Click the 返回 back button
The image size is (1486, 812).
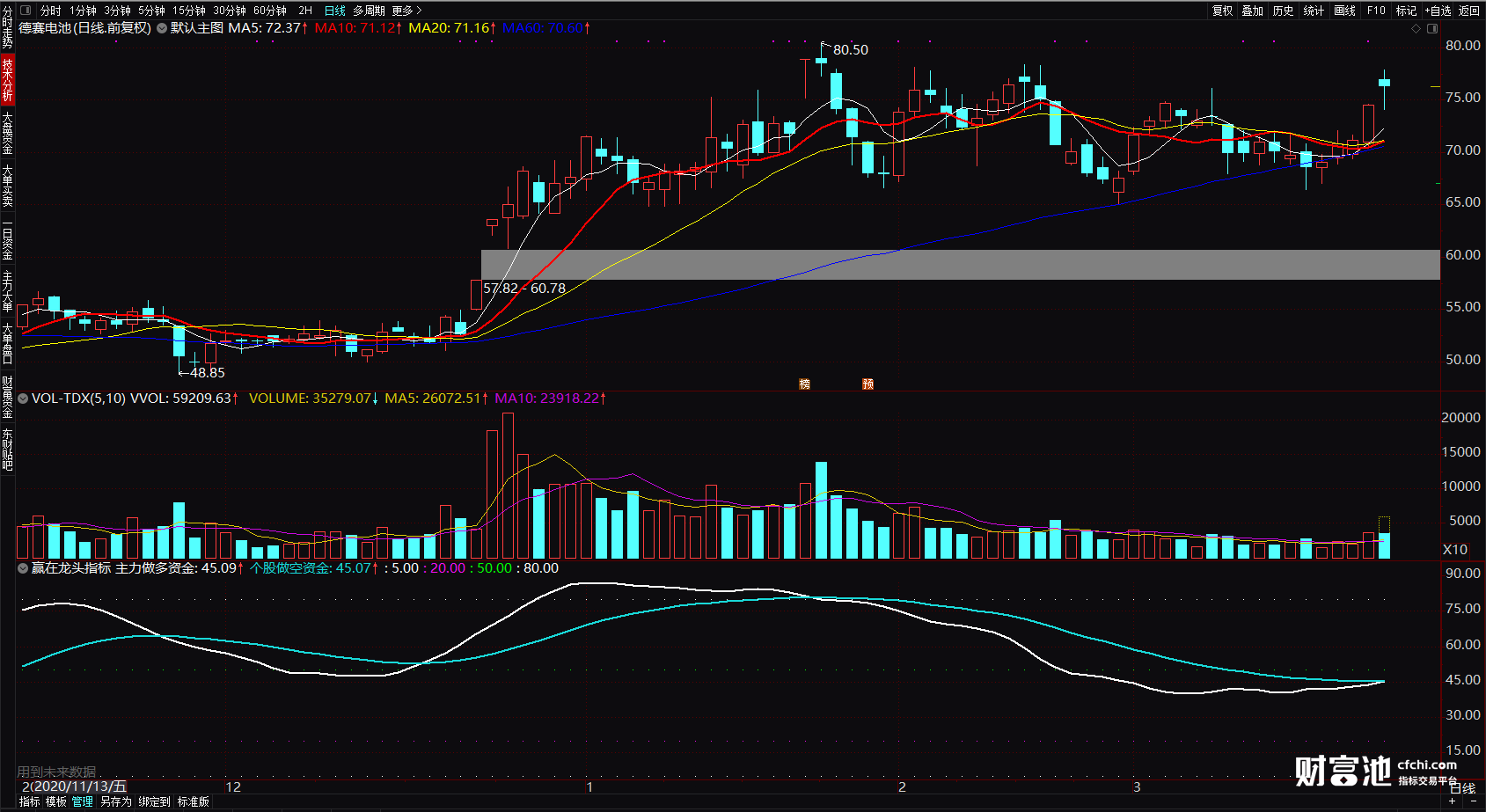(1469, 11)
